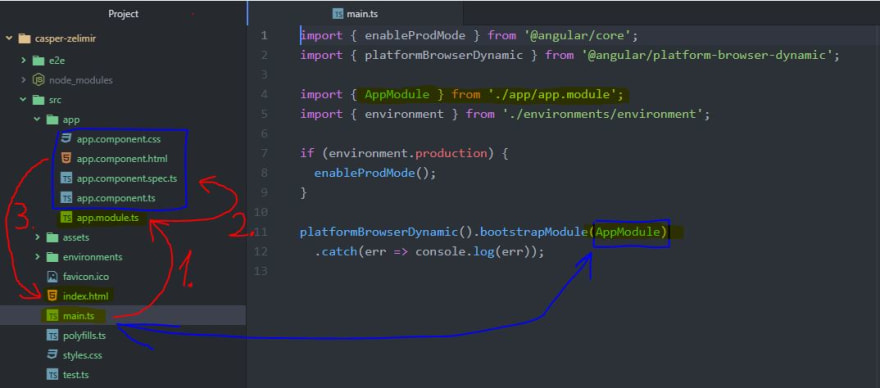The height and width of the screenshot is (388, 880).
Task: Click the casper-zelimir folder icon
Action: point(24,39)
